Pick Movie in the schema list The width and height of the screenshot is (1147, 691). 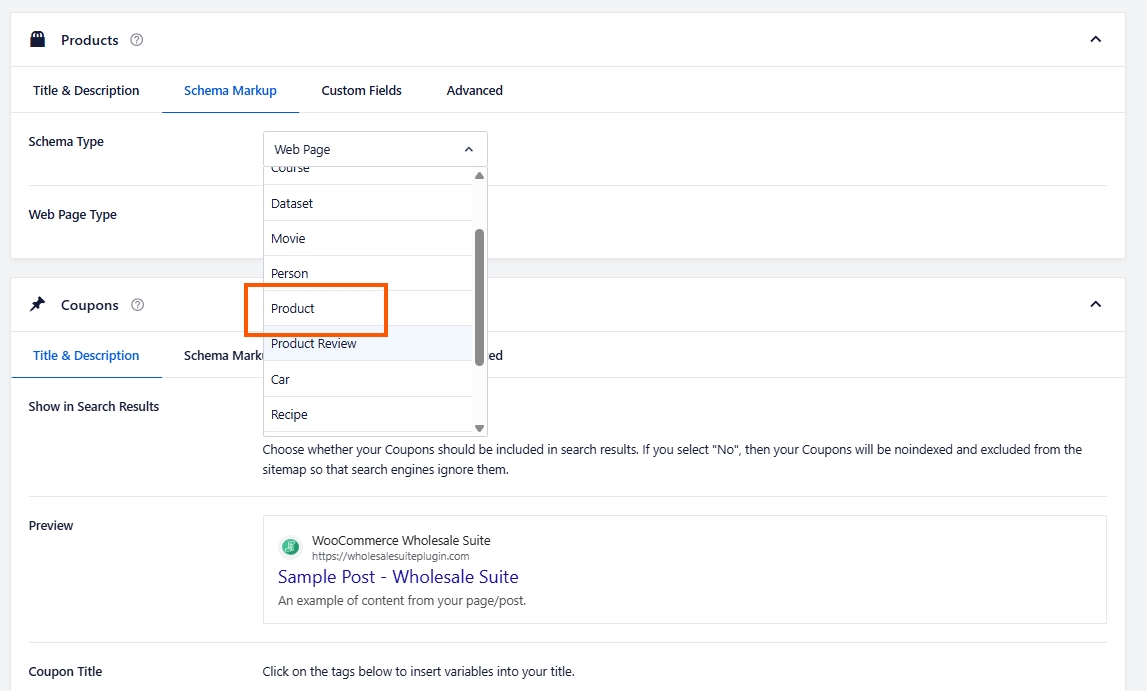(x=288, y=239)
